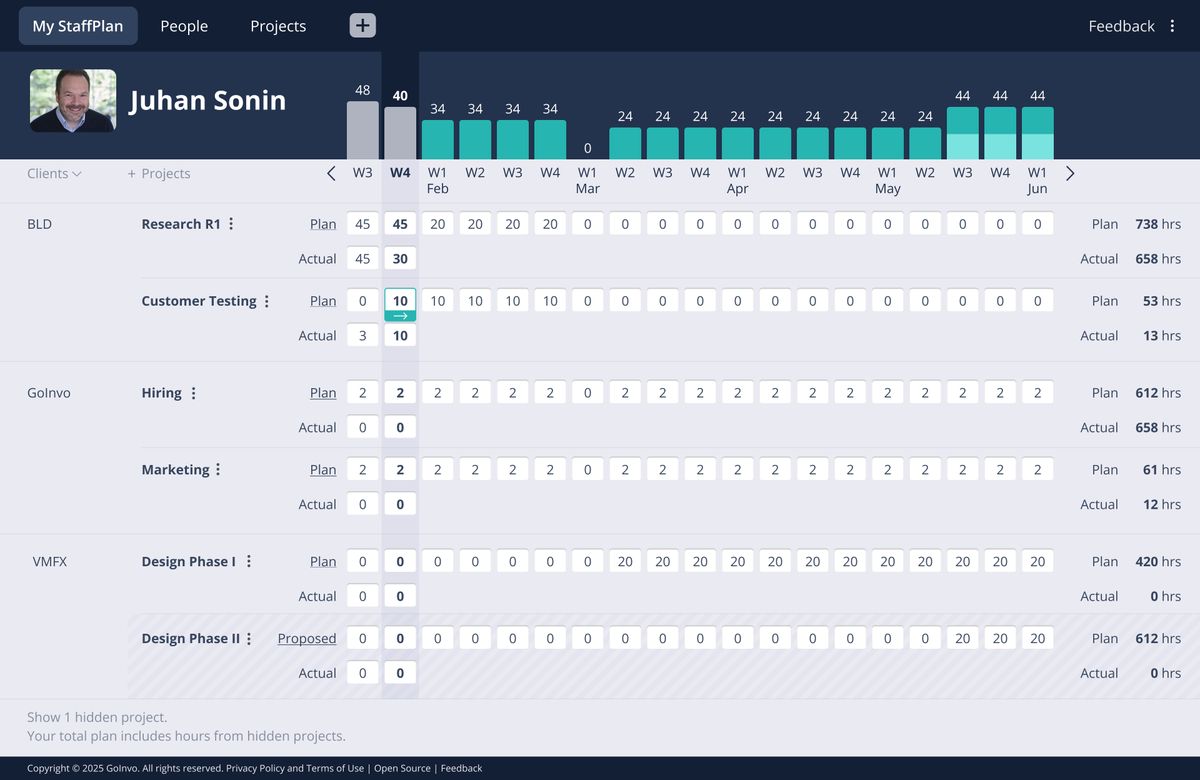Click the 44-hour bar for W1 Jun
1200x780 pixels.
pos(1038,133)
